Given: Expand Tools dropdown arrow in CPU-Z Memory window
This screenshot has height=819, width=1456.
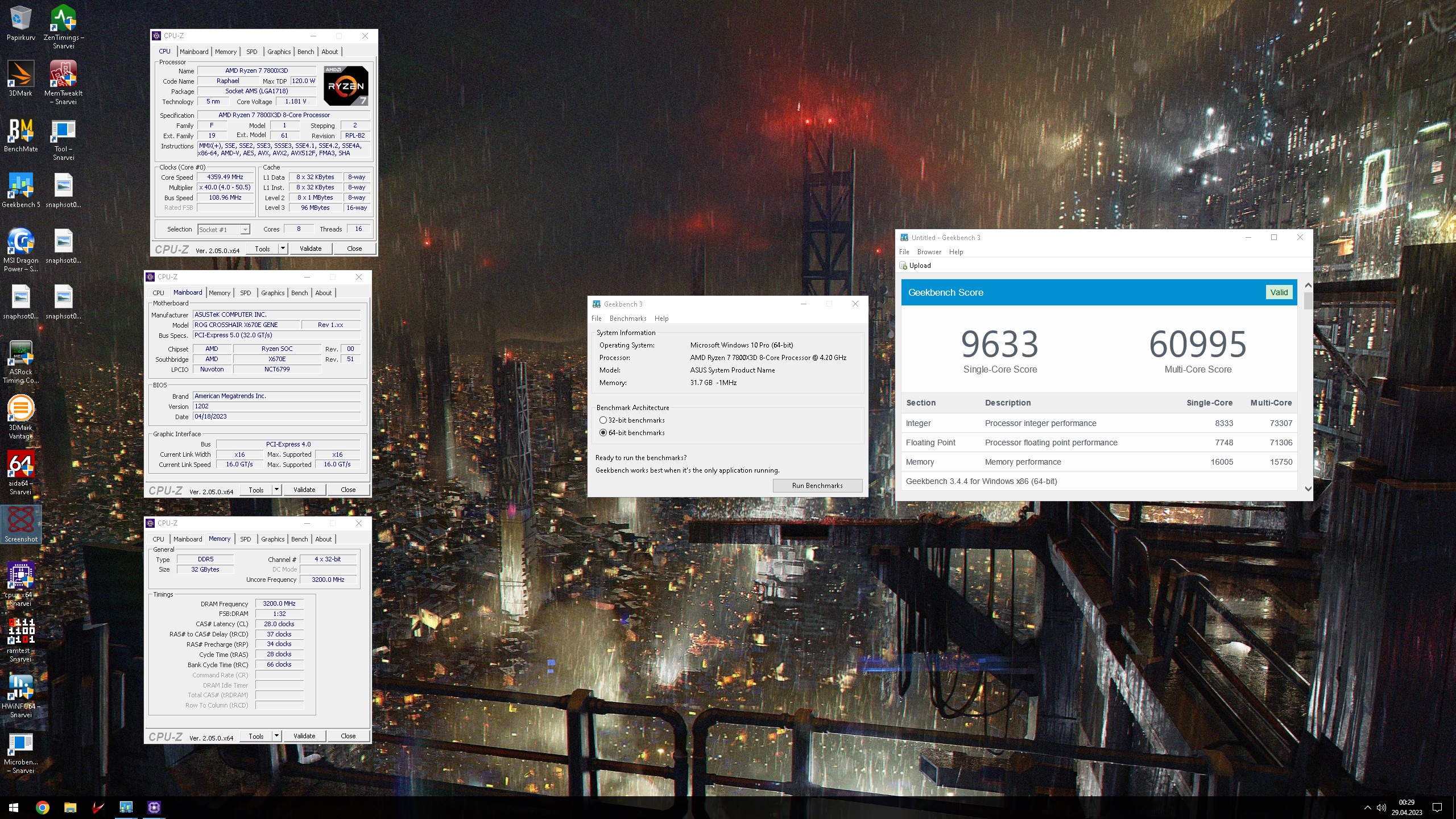Looking at the screenshot, I should pos(277,736).
